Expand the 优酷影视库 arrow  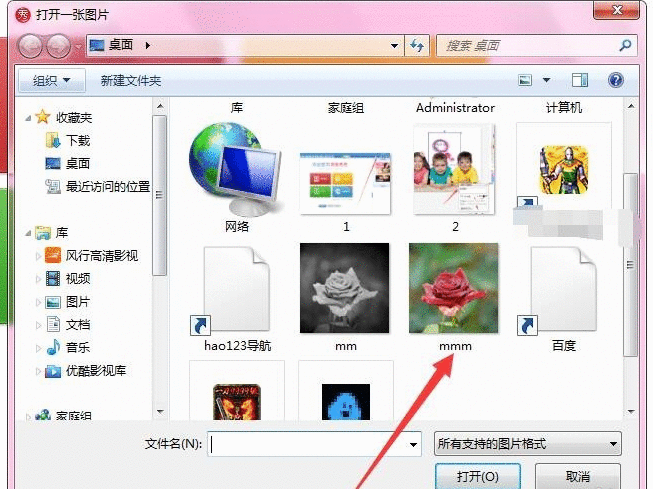coord(38,371)
